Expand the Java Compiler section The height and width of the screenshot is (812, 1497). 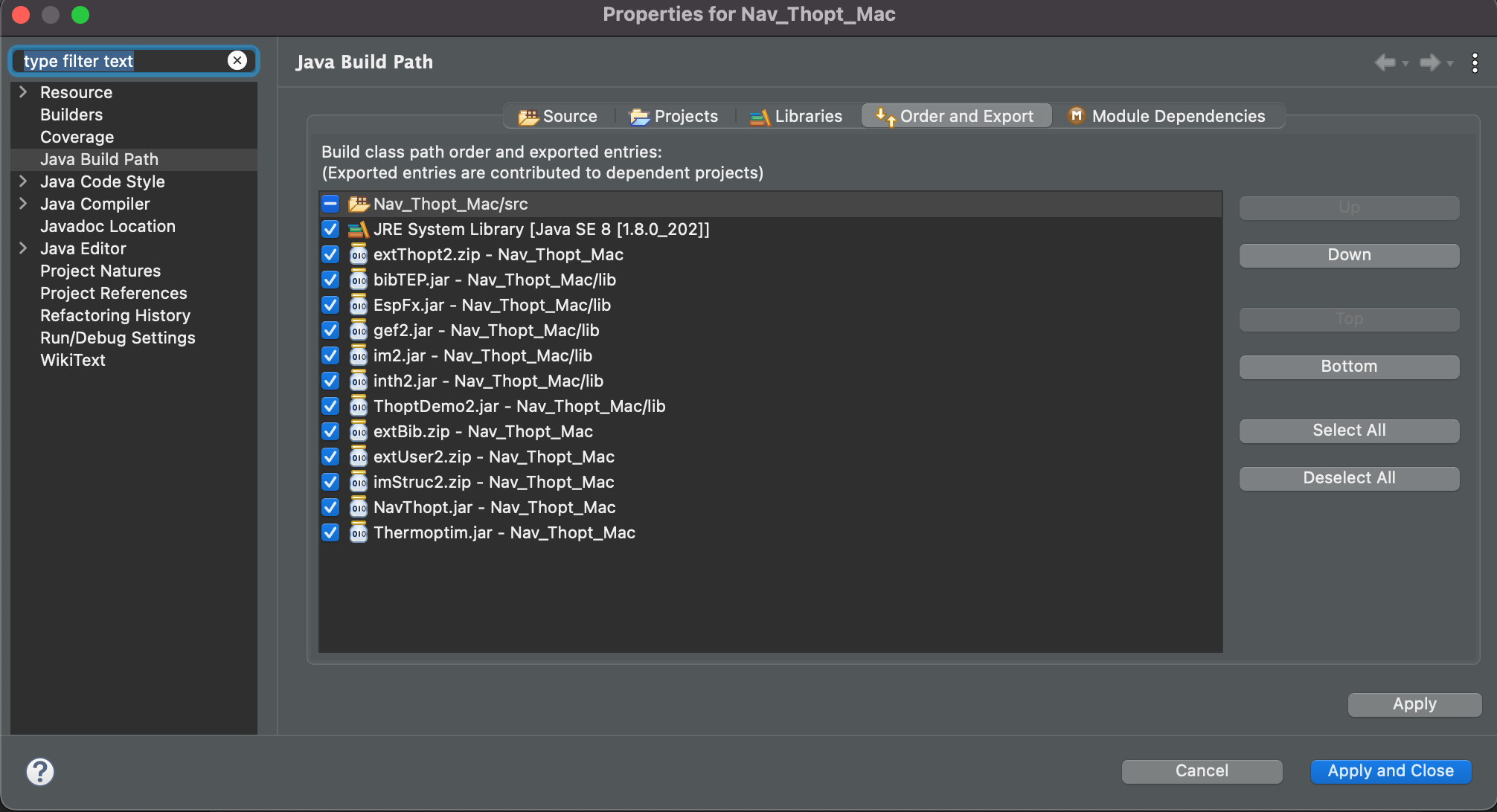(22, 203)
